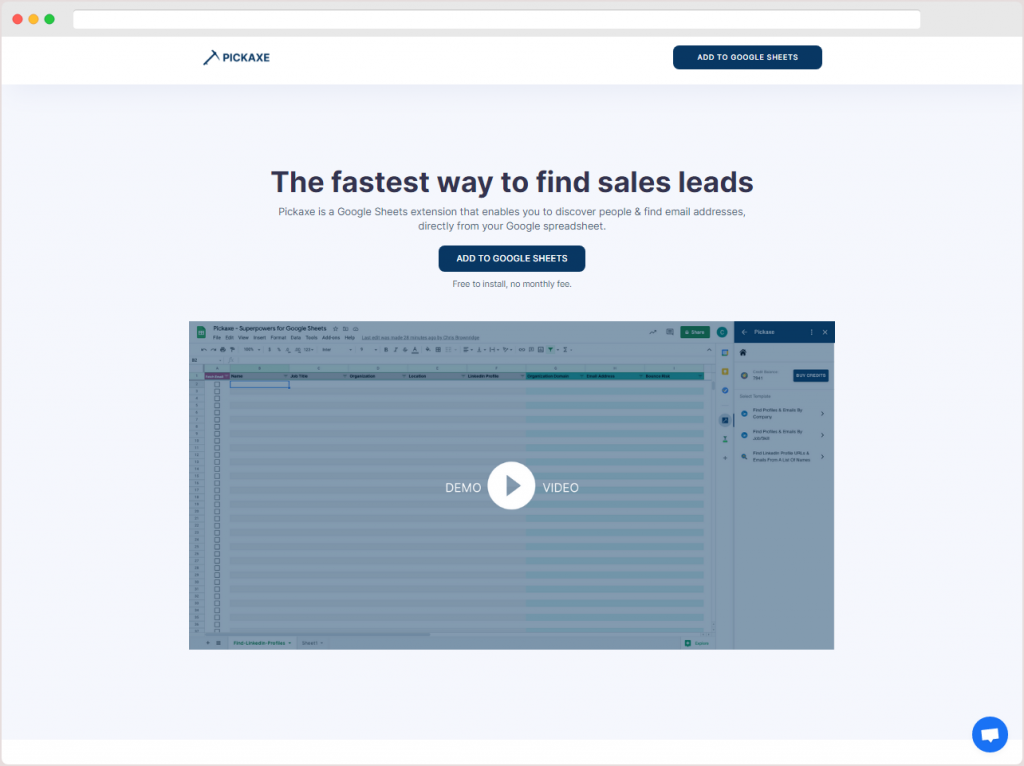Click the Pickaxe logo in the header
1024x766 pixels.
[236, 58]
